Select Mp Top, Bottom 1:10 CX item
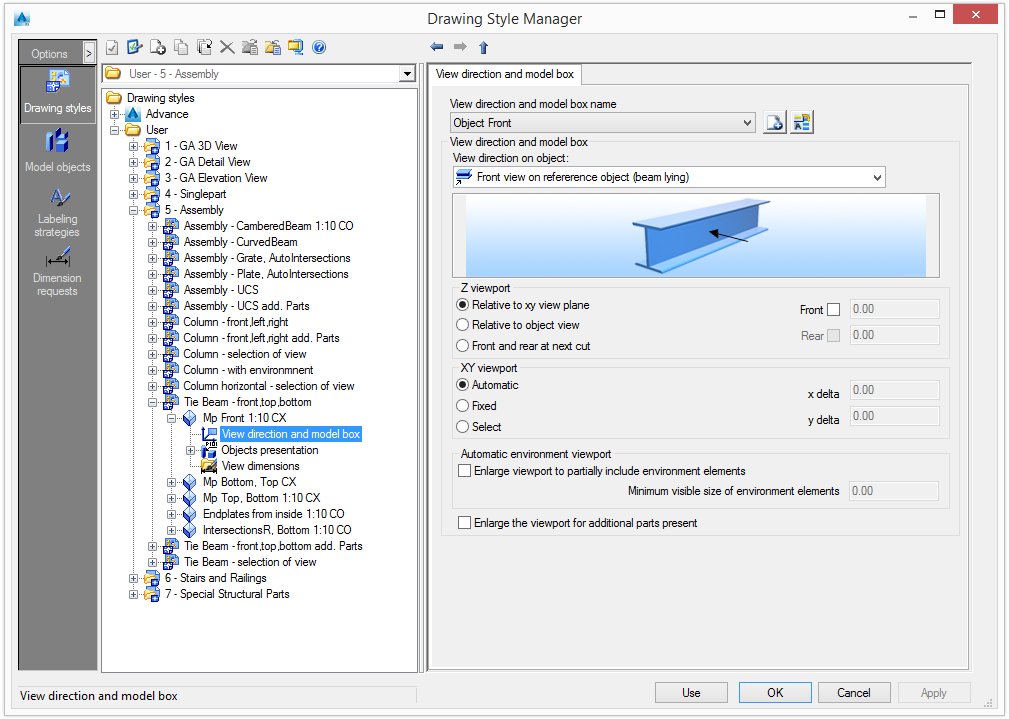 pos(261,498)
